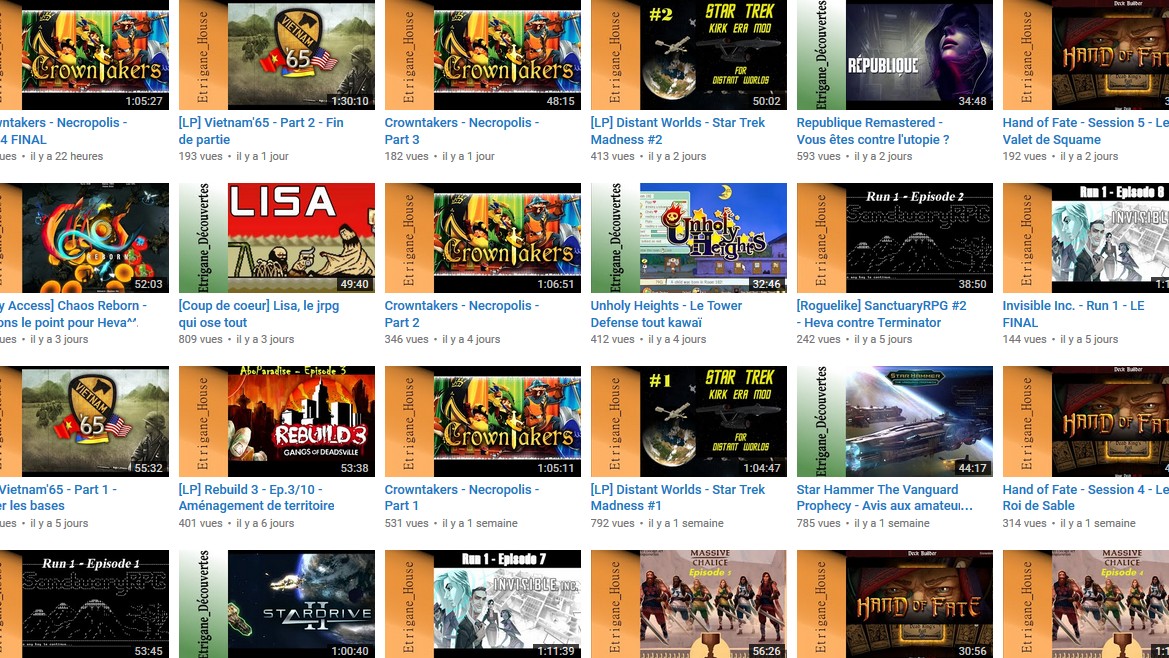The height and width of the screenshot is (658, 1169).
Task: Select the '531 vues' view count
Action: [406, 523]
